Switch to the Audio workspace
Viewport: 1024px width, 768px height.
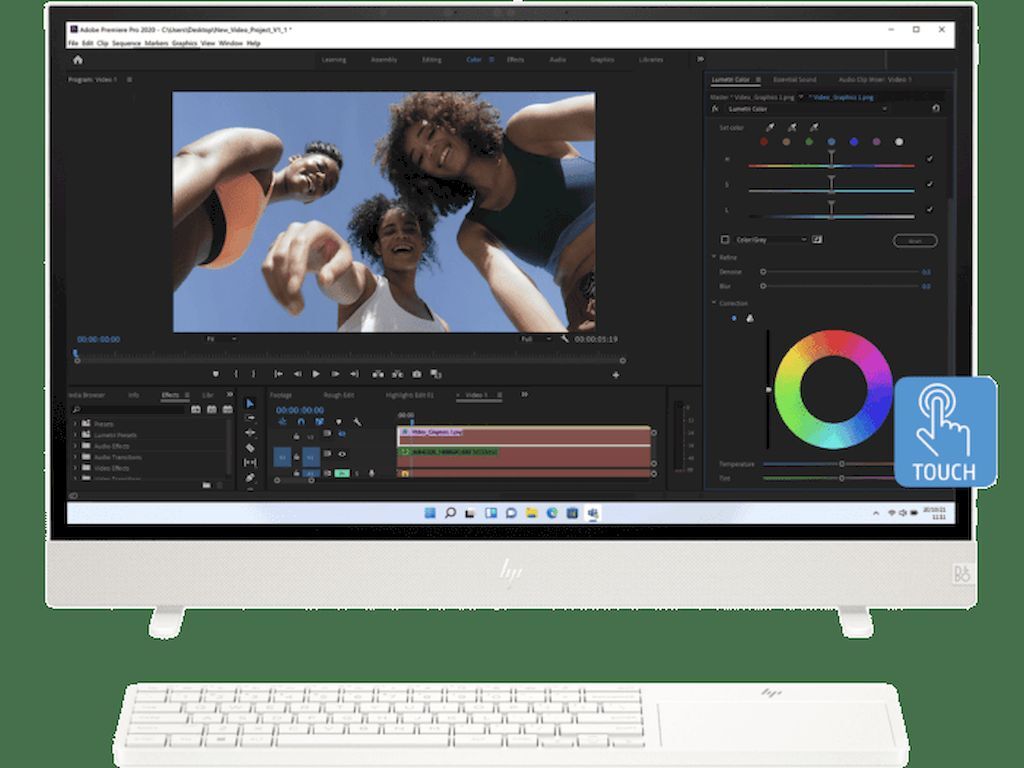558,59
